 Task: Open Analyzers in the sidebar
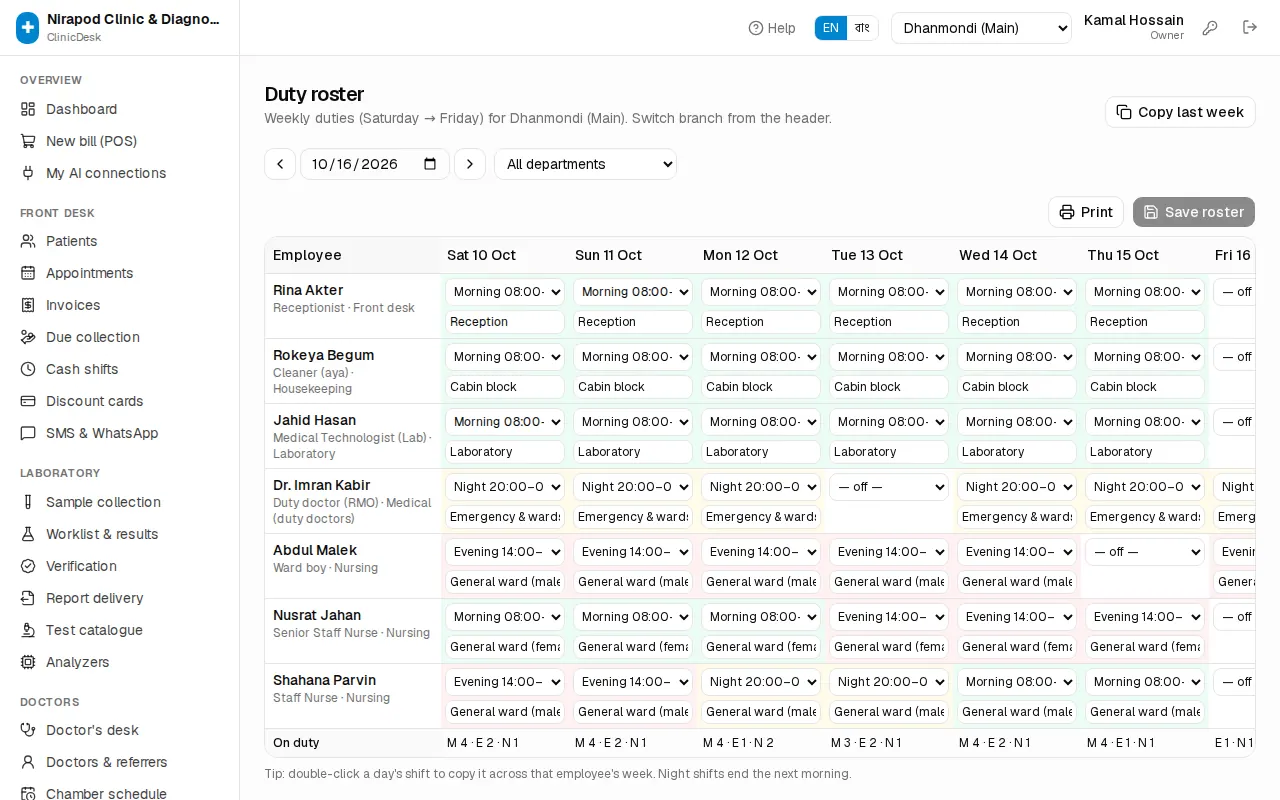pos(120,662)
